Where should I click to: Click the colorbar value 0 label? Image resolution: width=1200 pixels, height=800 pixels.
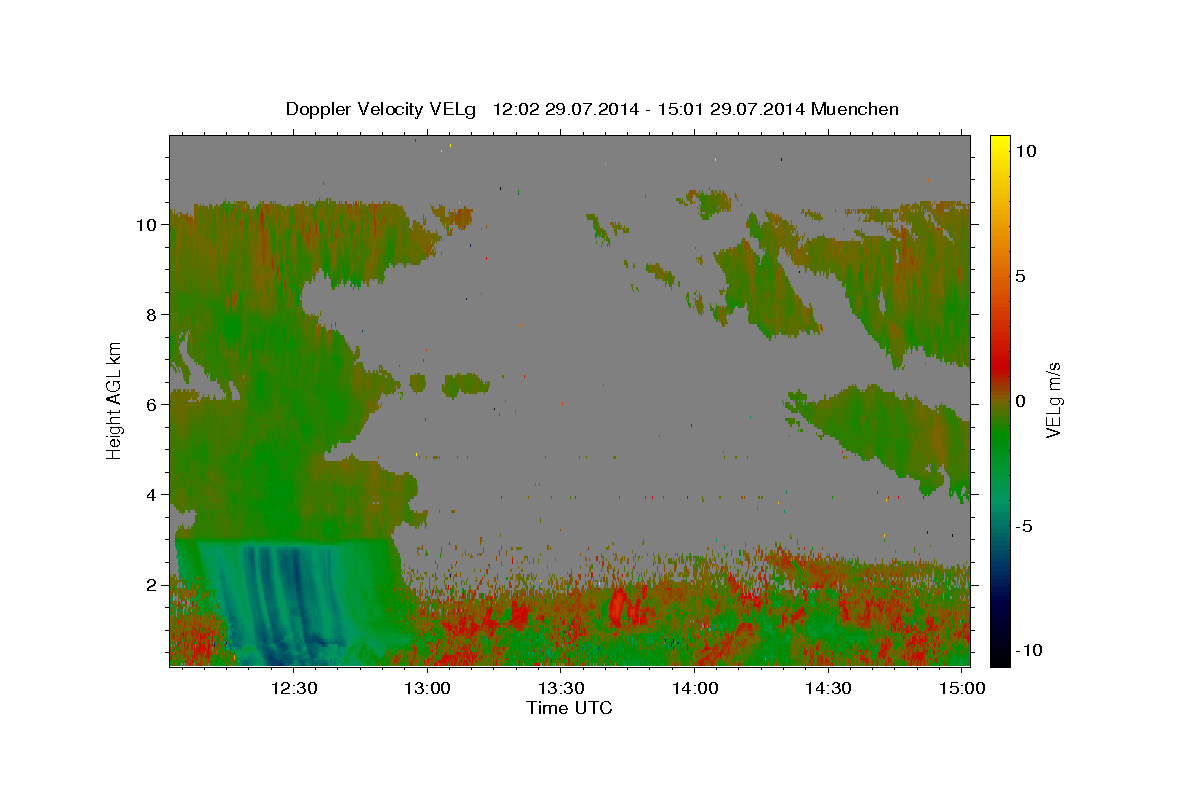[x=1020, y=401]
